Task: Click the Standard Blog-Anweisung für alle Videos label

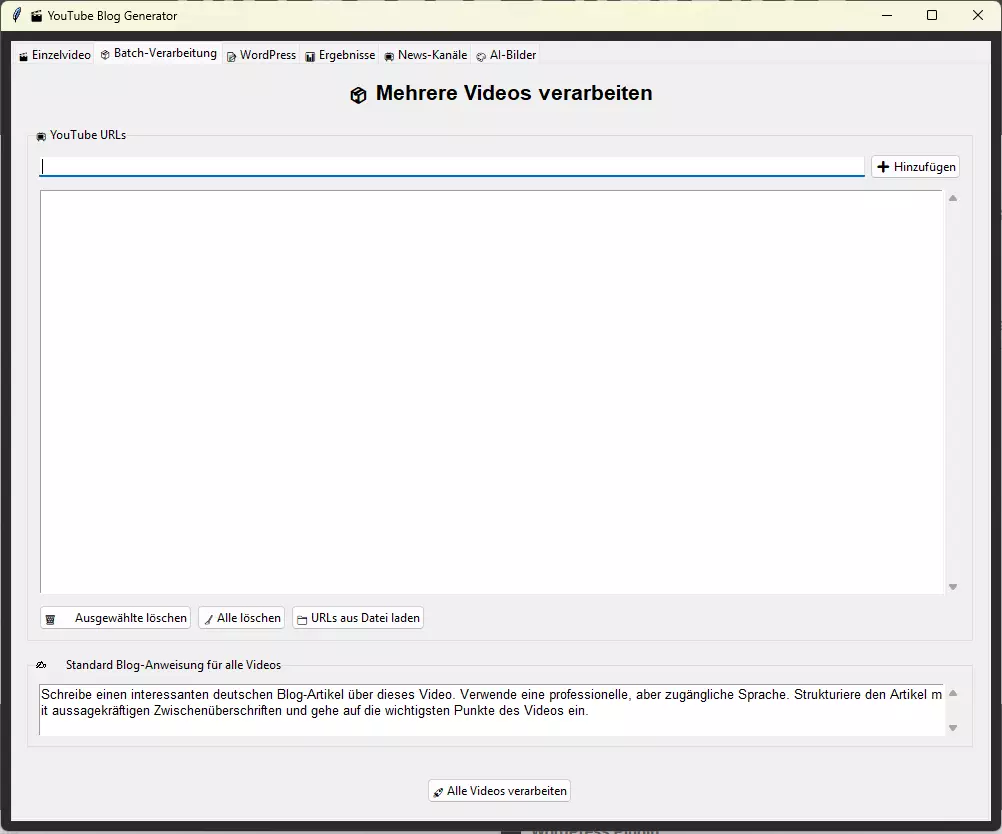Action: [x=173, y=665]
